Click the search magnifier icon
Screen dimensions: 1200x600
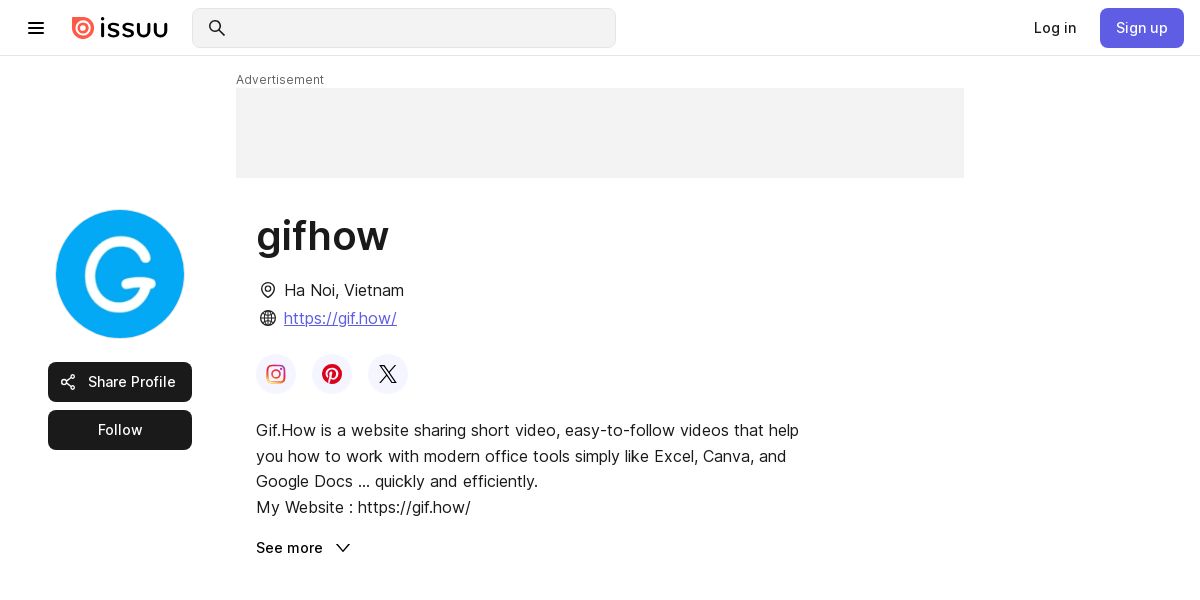pos(217,28)
